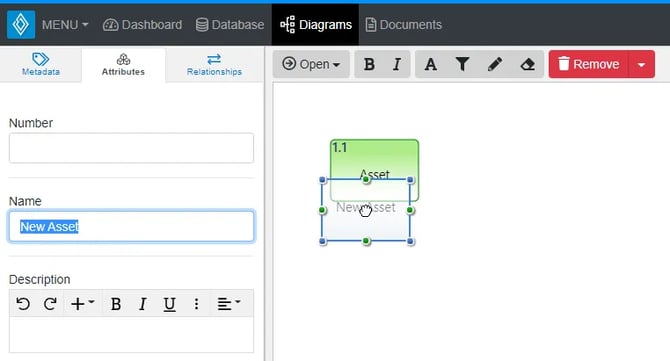Select the eraser tool
The width and height of the screenshot is (670, 361).
coord(527,64)
